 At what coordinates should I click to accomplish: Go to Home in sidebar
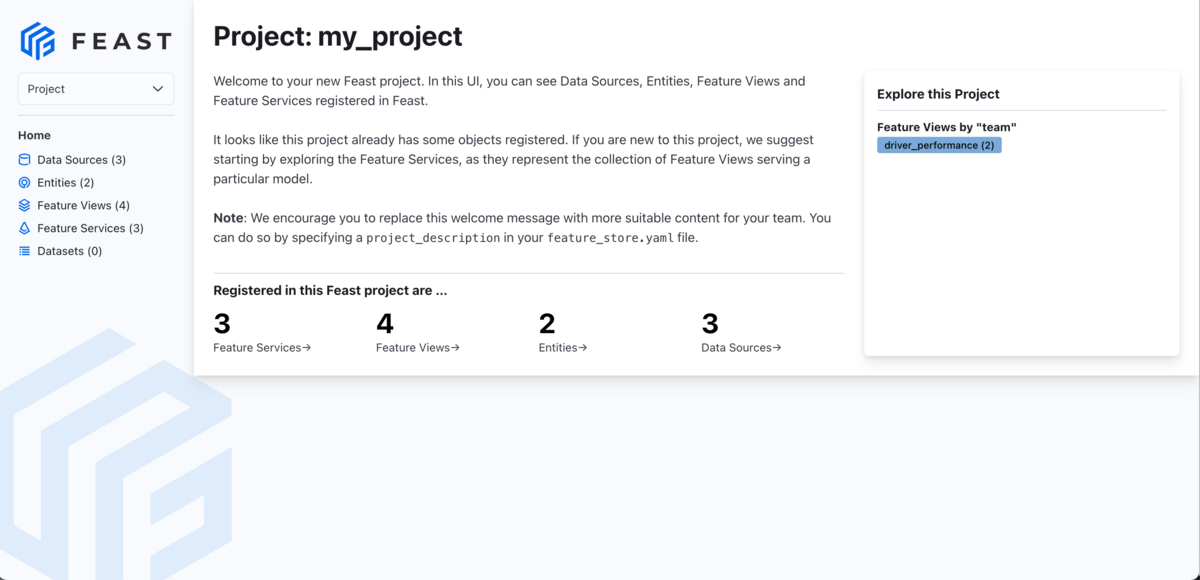tap(34, 135)
